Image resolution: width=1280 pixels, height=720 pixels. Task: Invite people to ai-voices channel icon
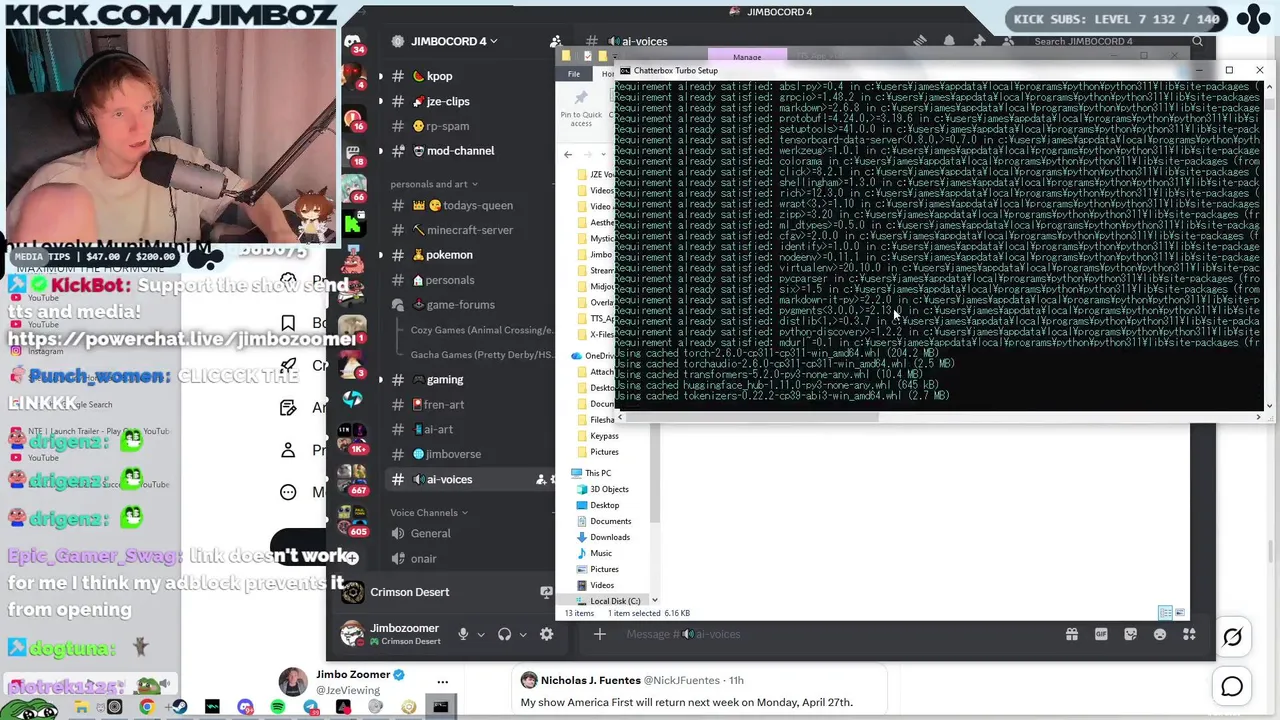click(x=541, y=480)
